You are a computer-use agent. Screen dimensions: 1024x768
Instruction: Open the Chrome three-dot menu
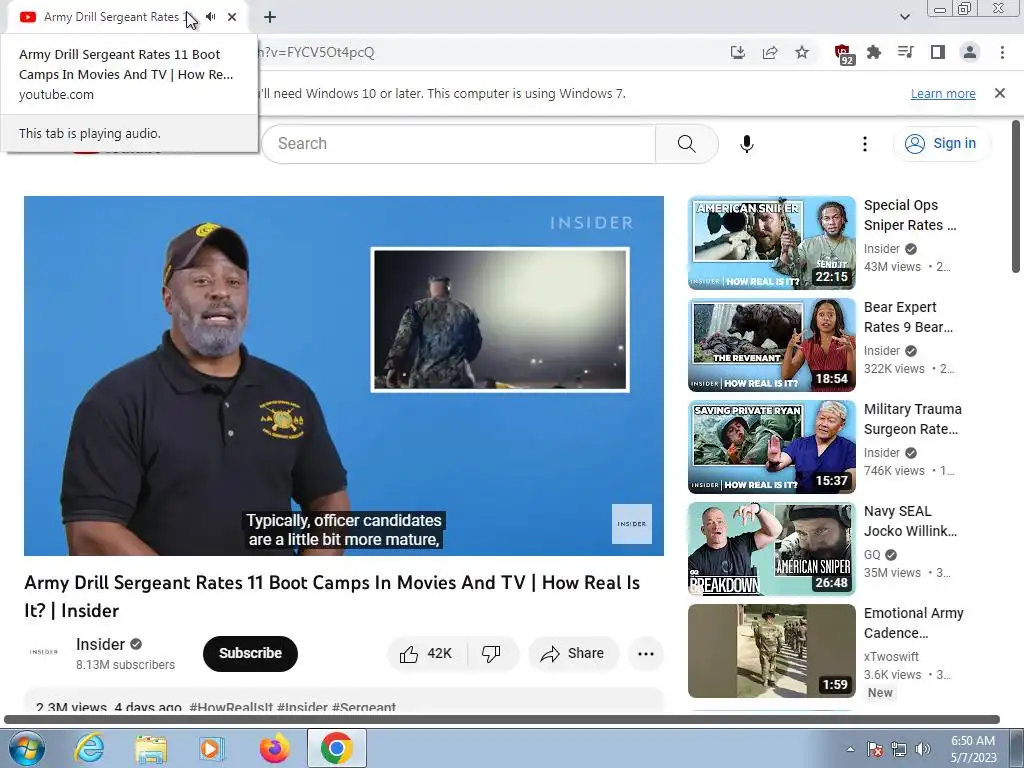pyautogui.click(x=1002, y=52)
